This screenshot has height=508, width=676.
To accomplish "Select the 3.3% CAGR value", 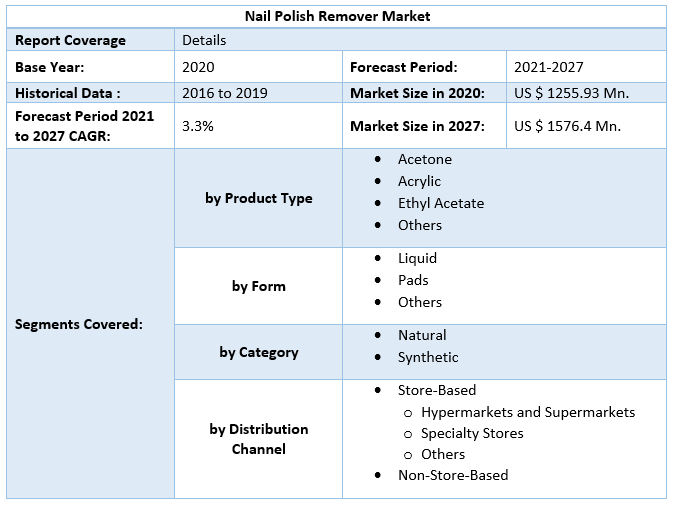I will [x=197, y=127].
